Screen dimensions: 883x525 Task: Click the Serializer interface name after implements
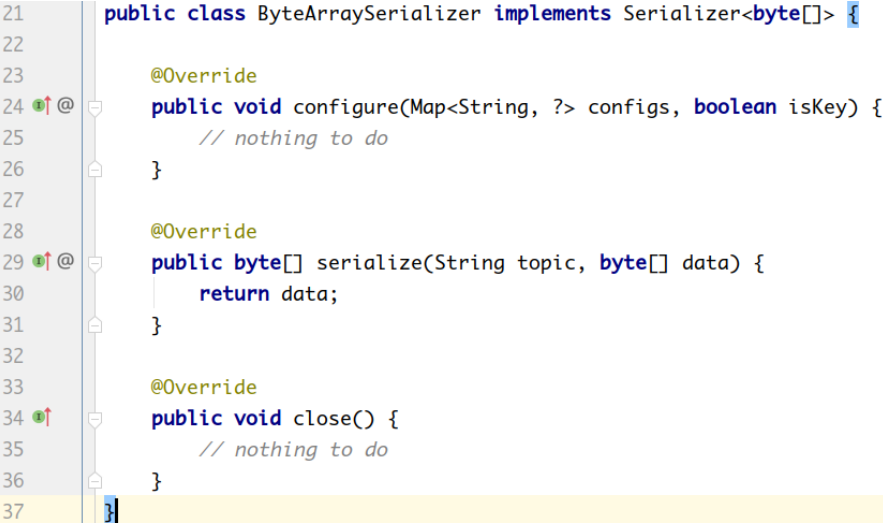(x=680, y=14)
